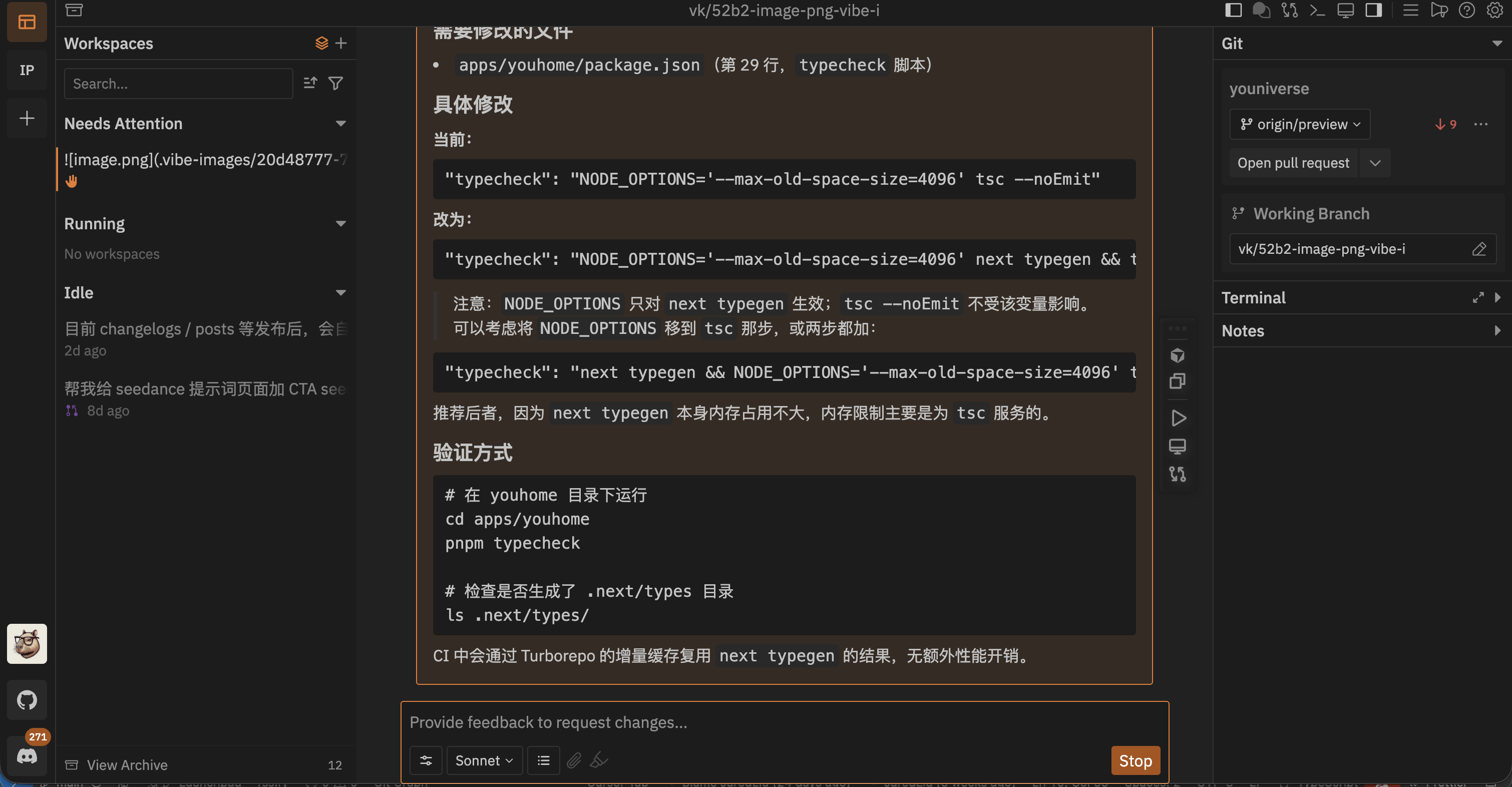Screen dimensions: 1512x787
Task: Collapse the Needs Attention section
Action: (x=340, y=123)
